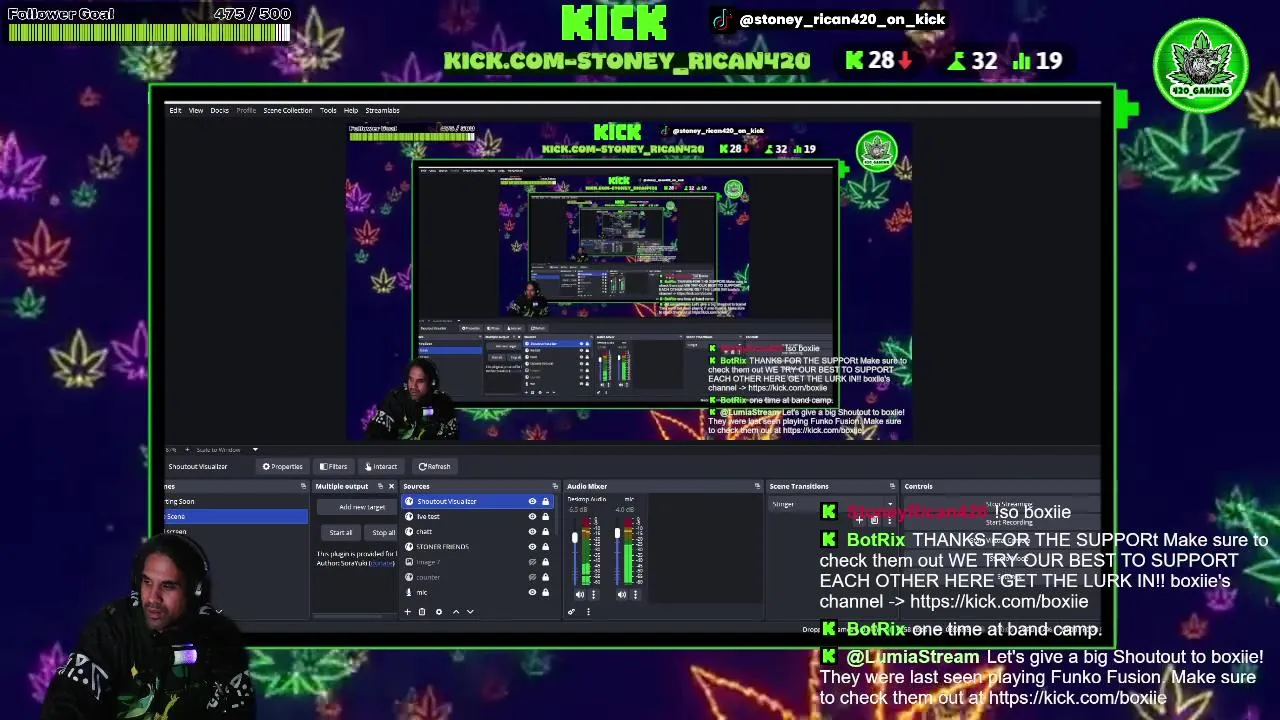Unlock the live test source
This screenshot has height=720, width=1280.
coord(545,516)
